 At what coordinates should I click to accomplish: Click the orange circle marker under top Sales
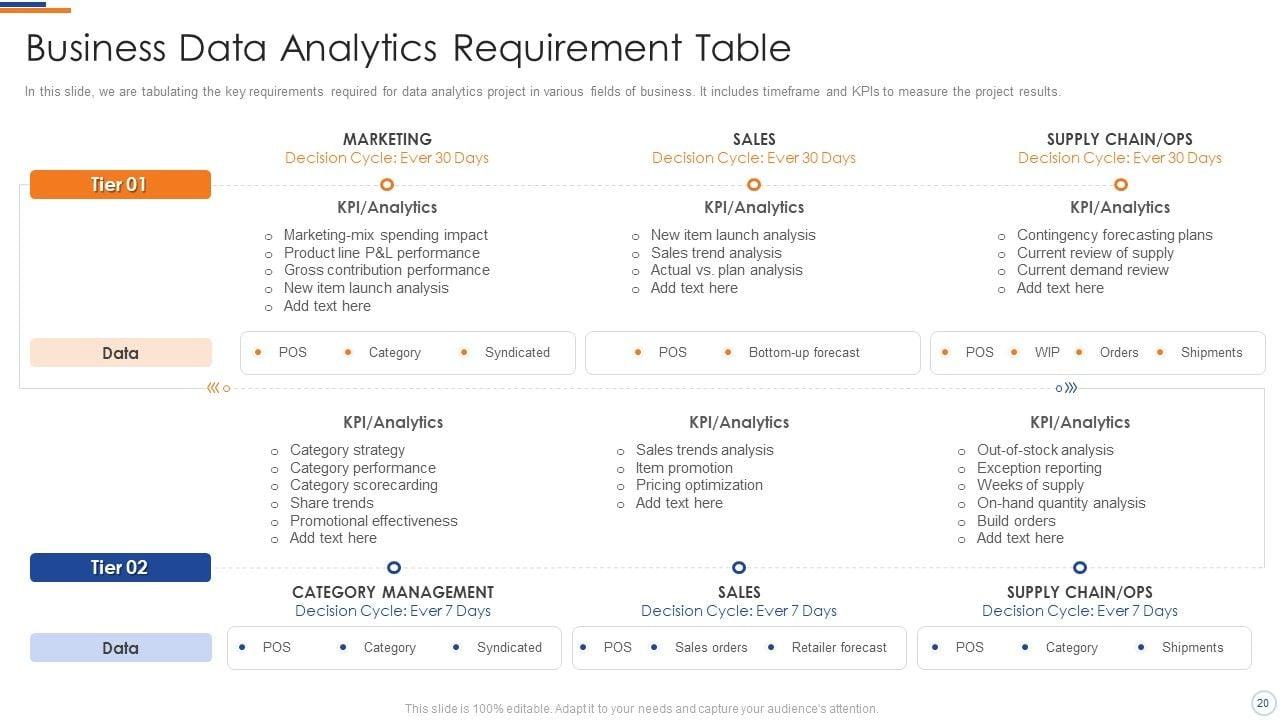754,184
